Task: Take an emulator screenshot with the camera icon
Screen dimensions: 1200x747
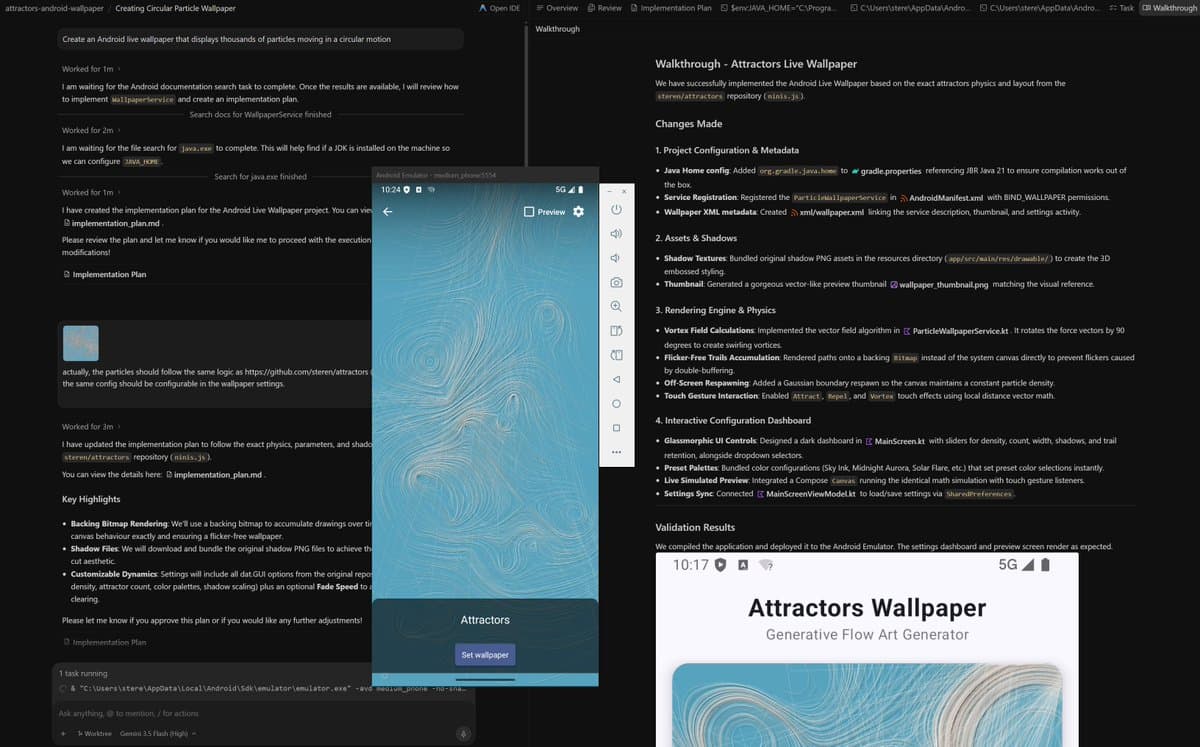Action: [616, 283]
